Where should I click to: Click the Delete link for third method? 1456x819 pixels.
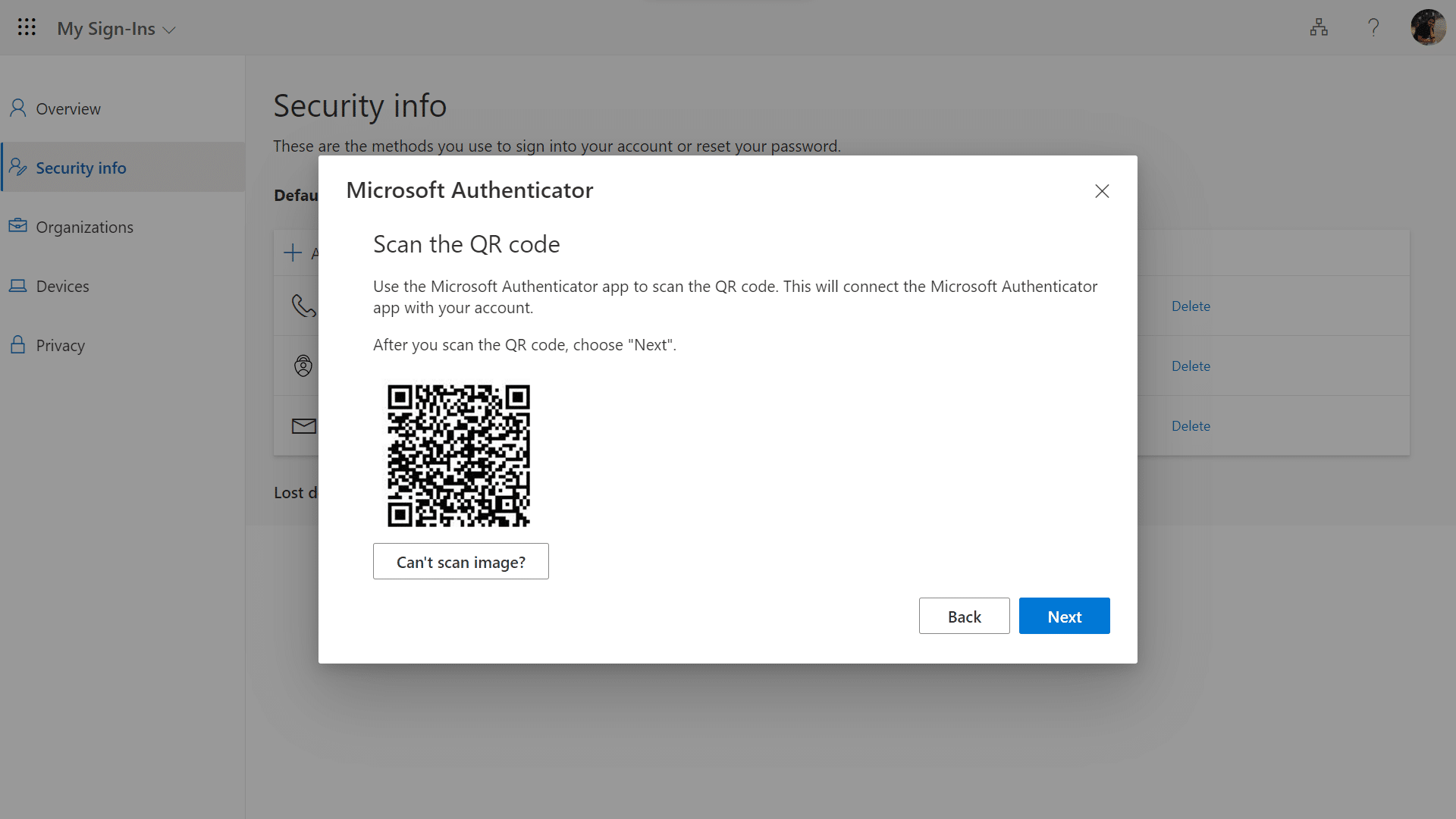[x=1191, y=425]
